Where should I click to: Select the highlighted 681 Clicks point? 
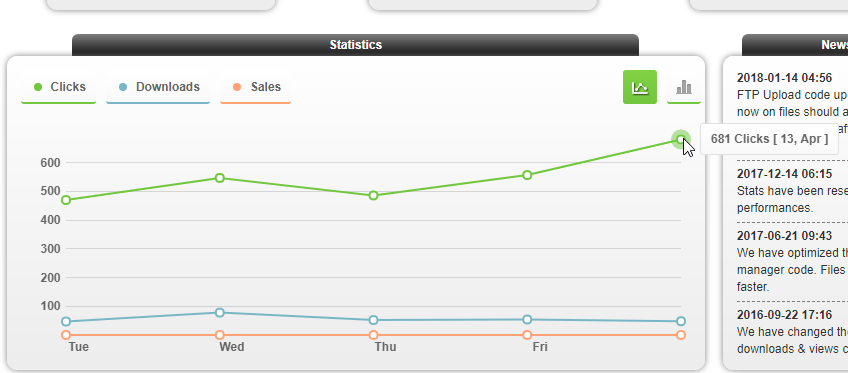(681, 139)
